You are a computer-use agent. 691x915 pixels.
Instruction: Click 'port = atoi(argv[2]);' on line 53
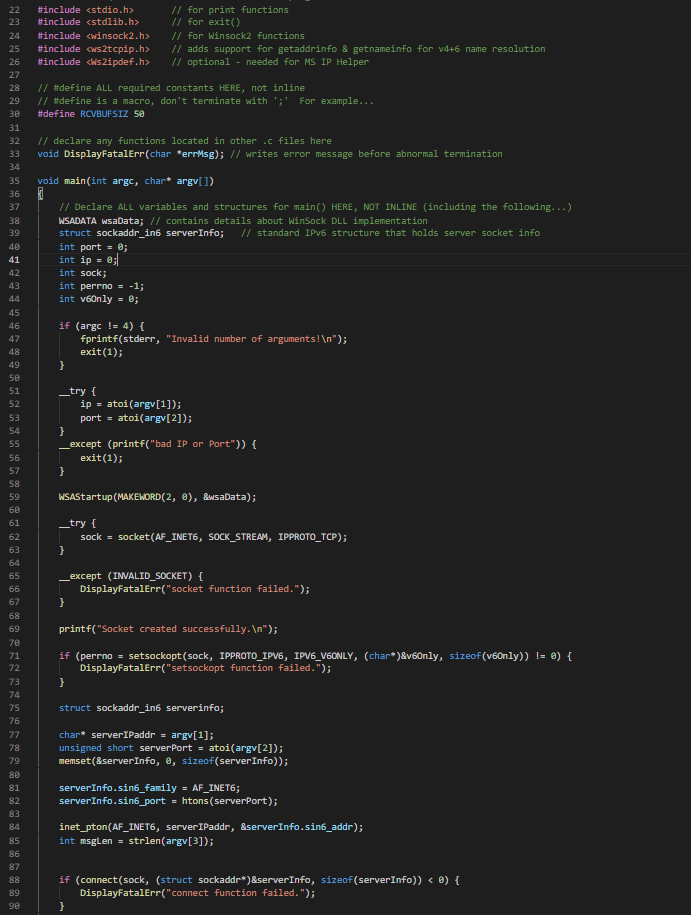tap(136, 418)
